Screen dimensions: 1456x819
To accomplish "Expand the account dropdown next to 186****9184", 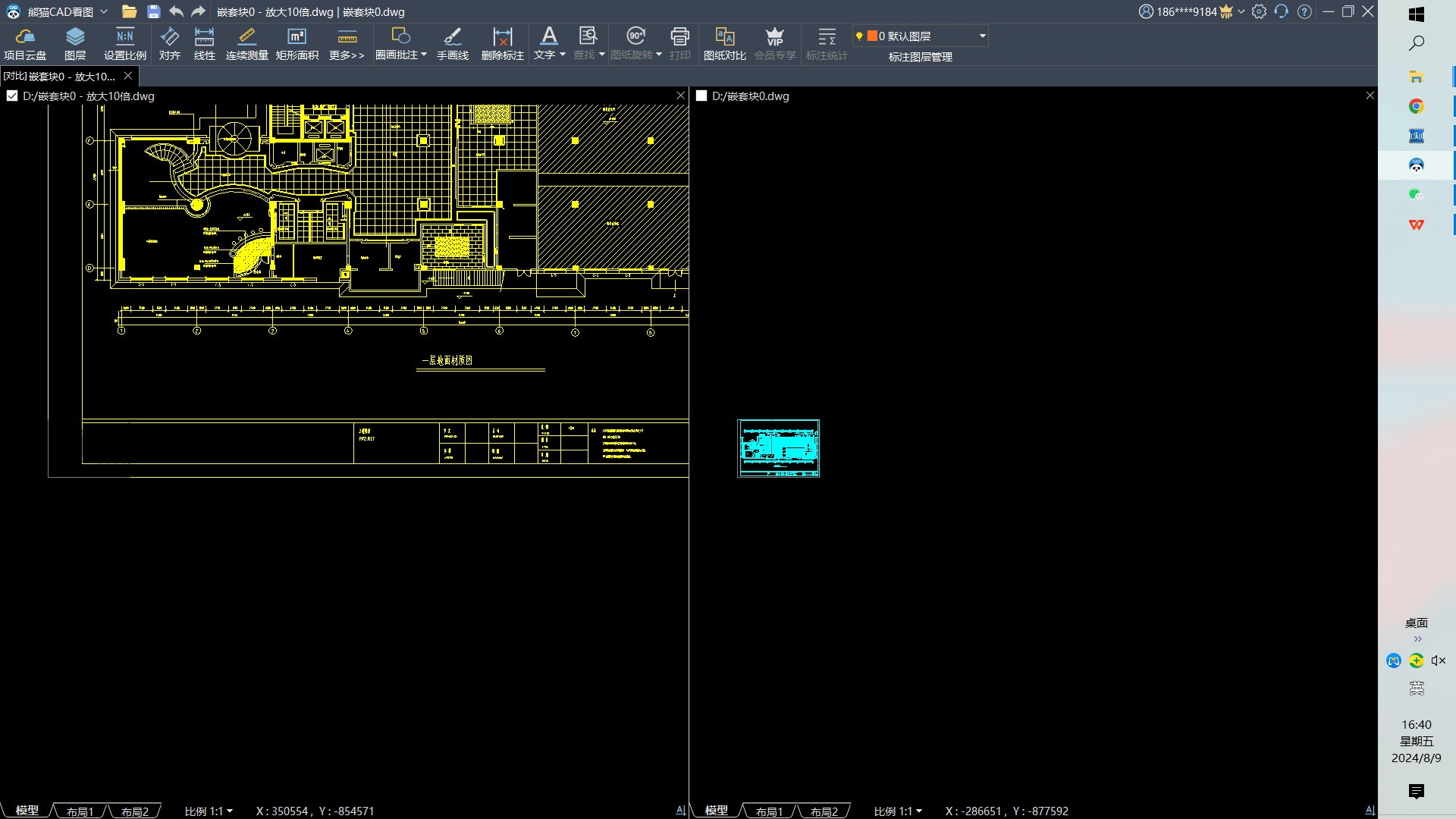I will coord(1241,11).
